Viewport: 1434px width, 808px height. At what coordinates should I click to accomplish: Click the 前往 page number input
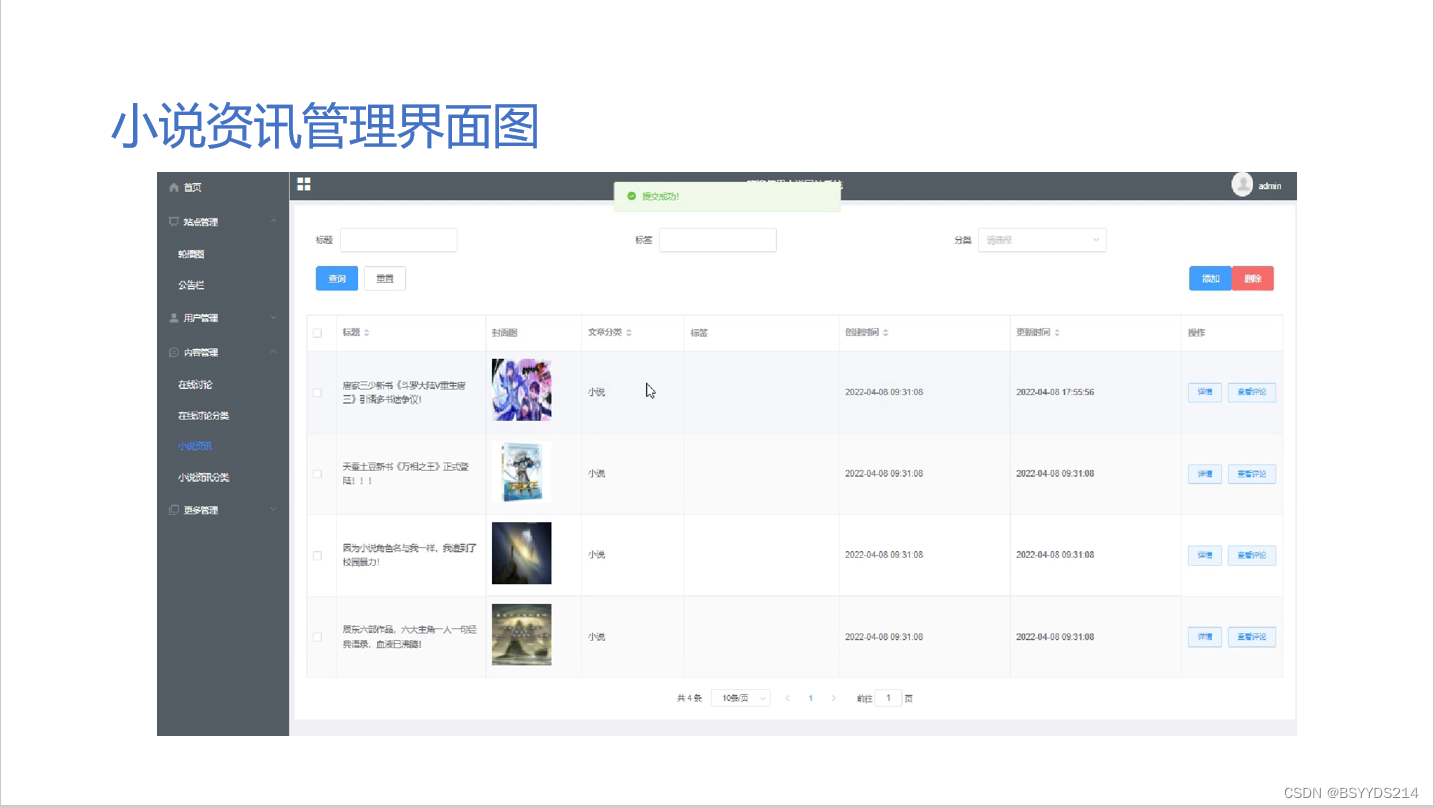click(888, 698)
